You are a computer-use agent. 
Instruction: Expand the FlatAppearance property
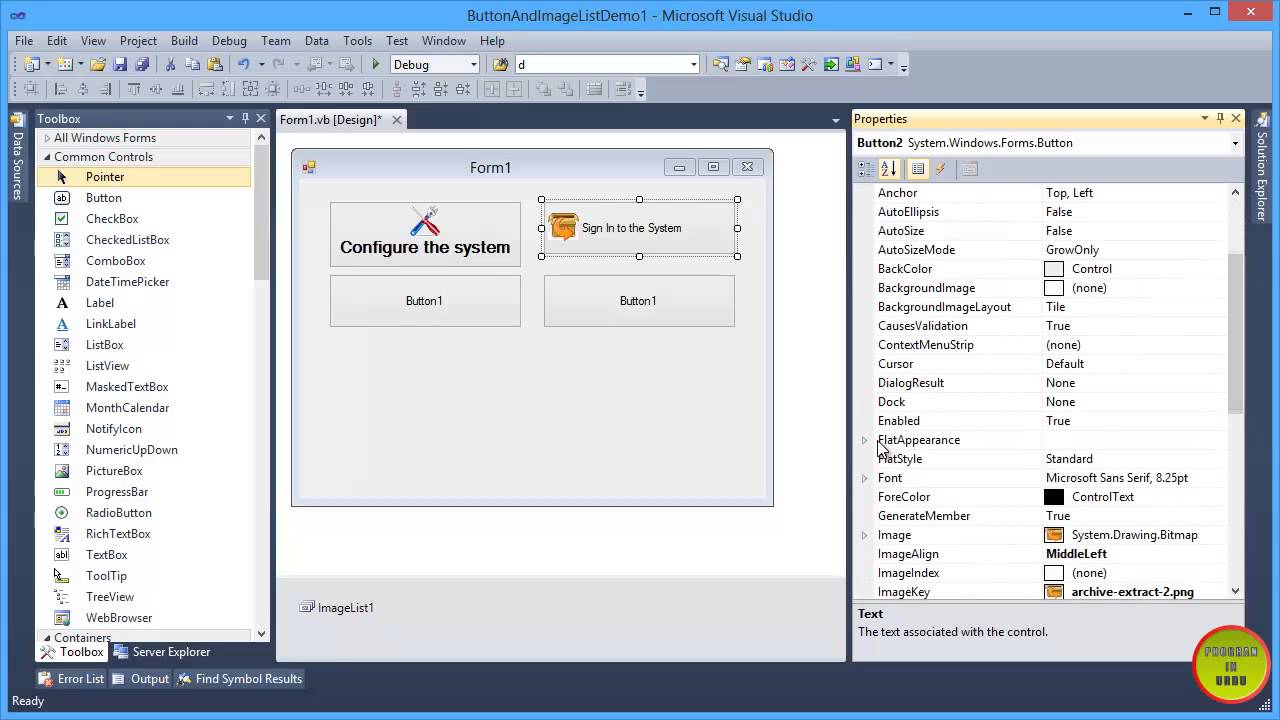865,440
